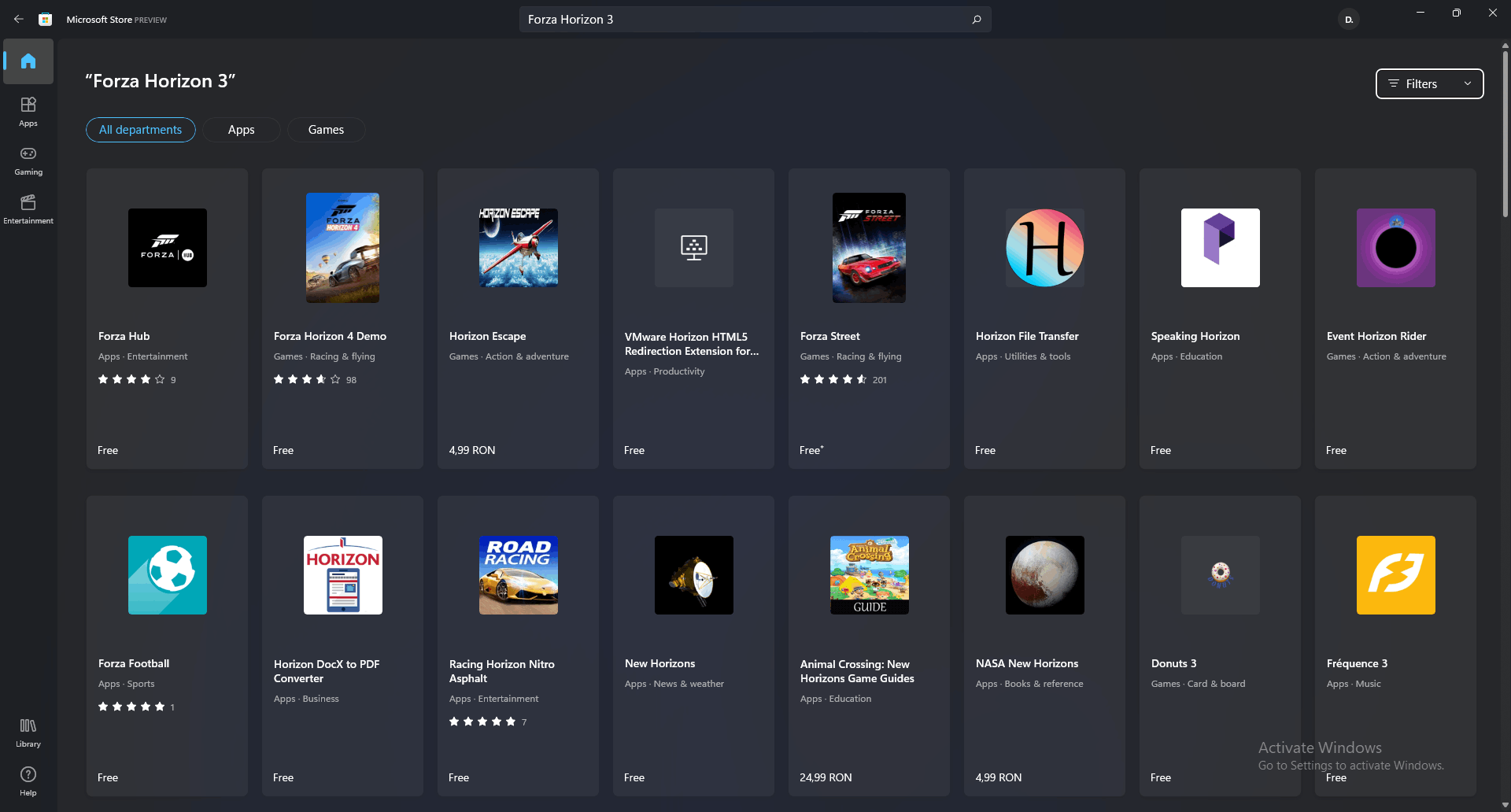Click the back arrow in title bar
1511x812 pixels.
(x=19, y=19)
